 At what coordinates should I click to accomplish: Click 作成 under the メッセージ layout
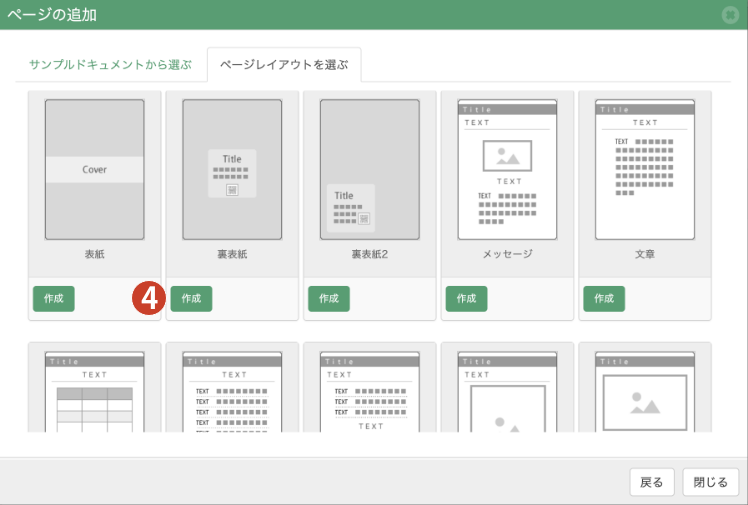[466, 299]
